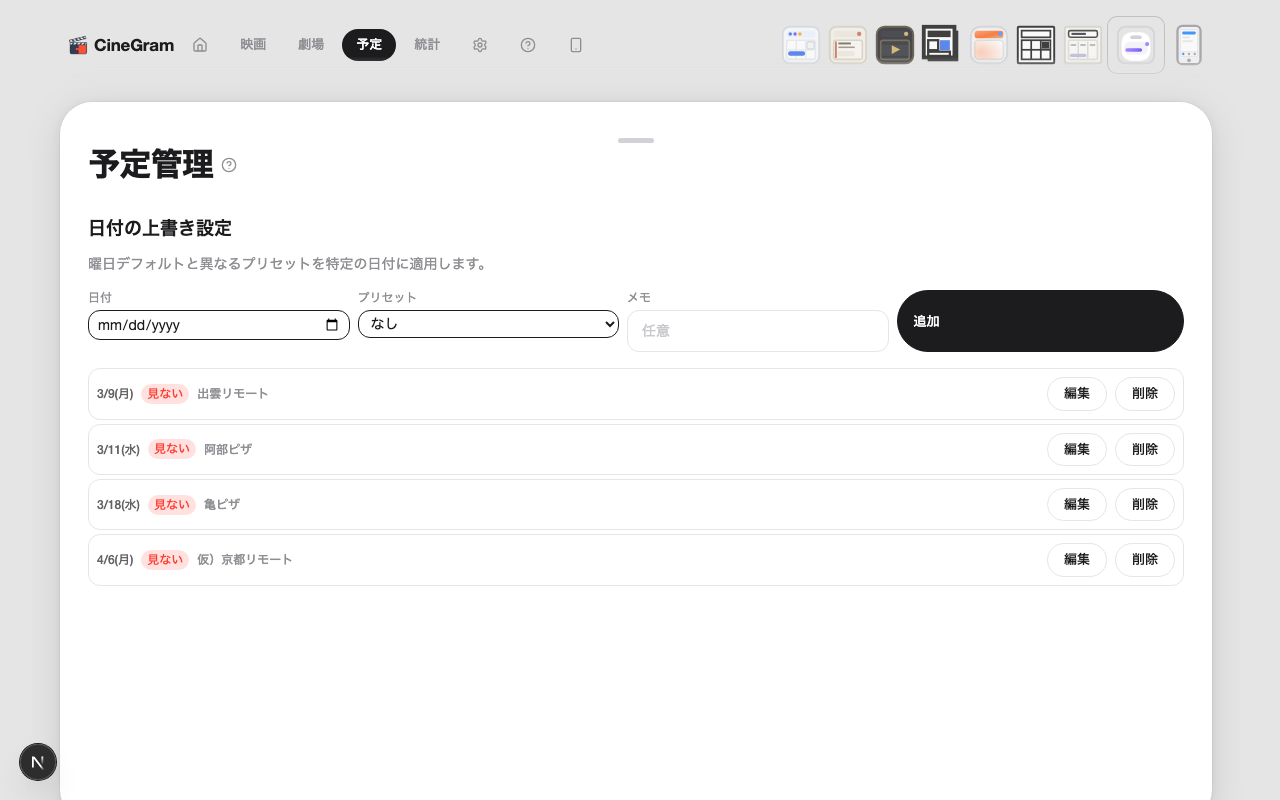
Task: Click inside the メモ input field
Action: click(x=757, y=331)
